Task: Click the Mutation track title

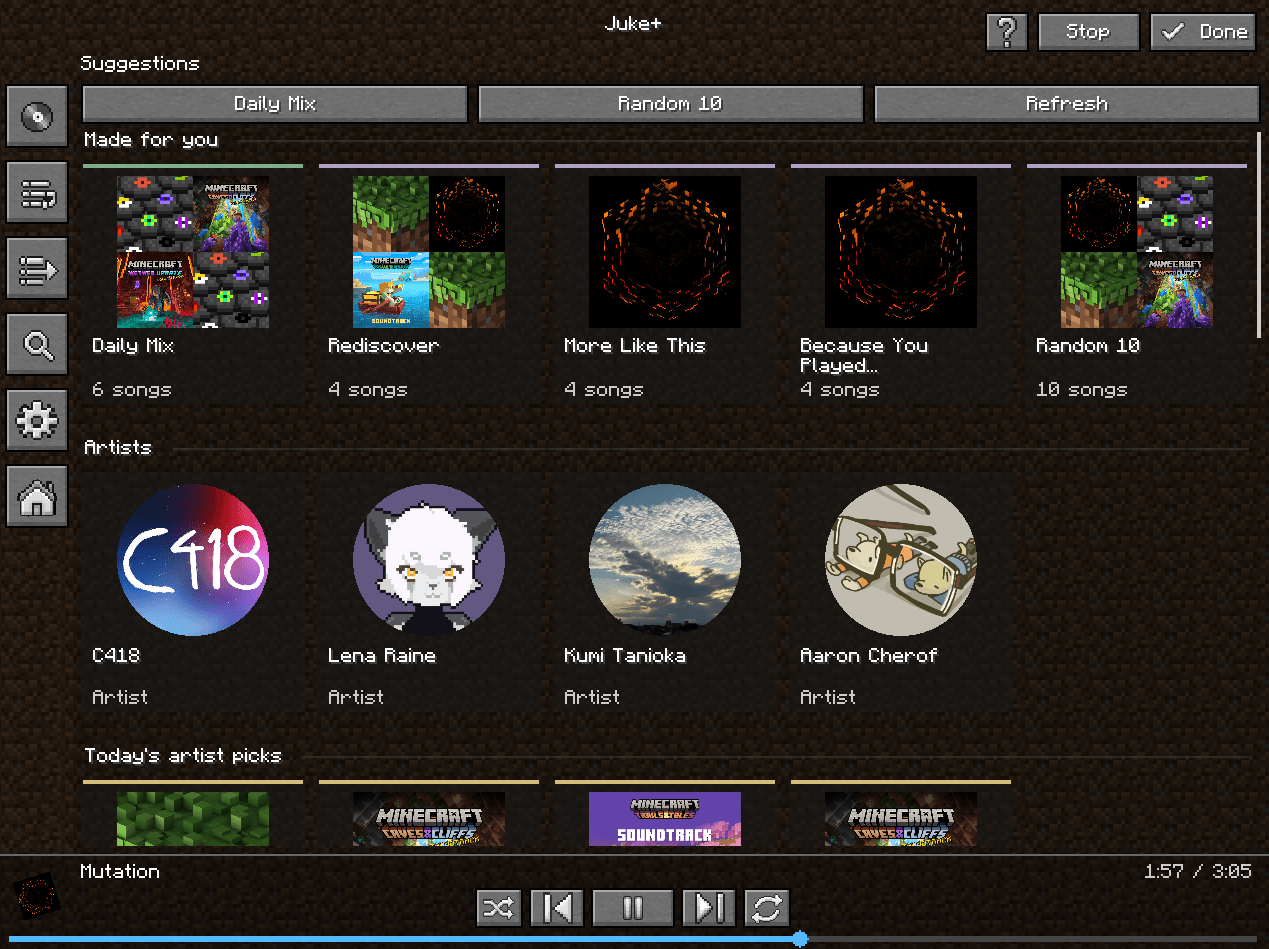Action: tap(120, 872)
